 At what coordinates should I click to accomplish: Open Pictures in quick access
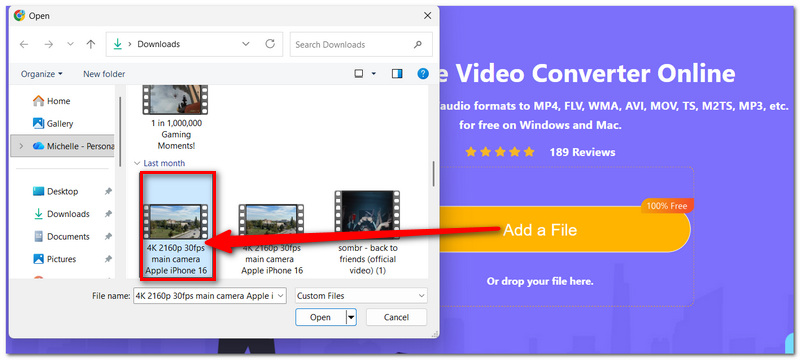pos(55,259)
